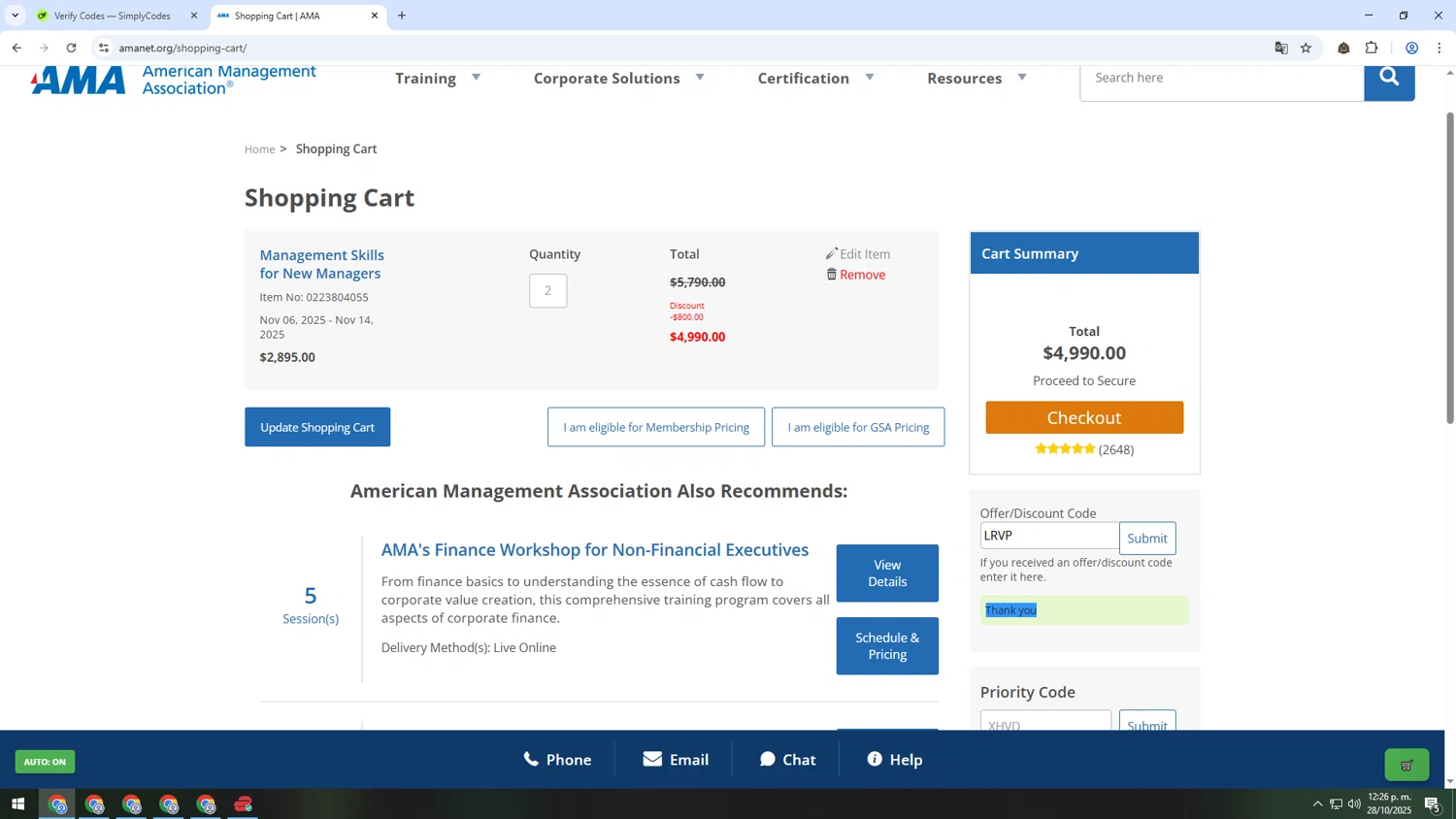Click the envelope Email icon
The image size is (1456, 819).
tap(652, 759)
